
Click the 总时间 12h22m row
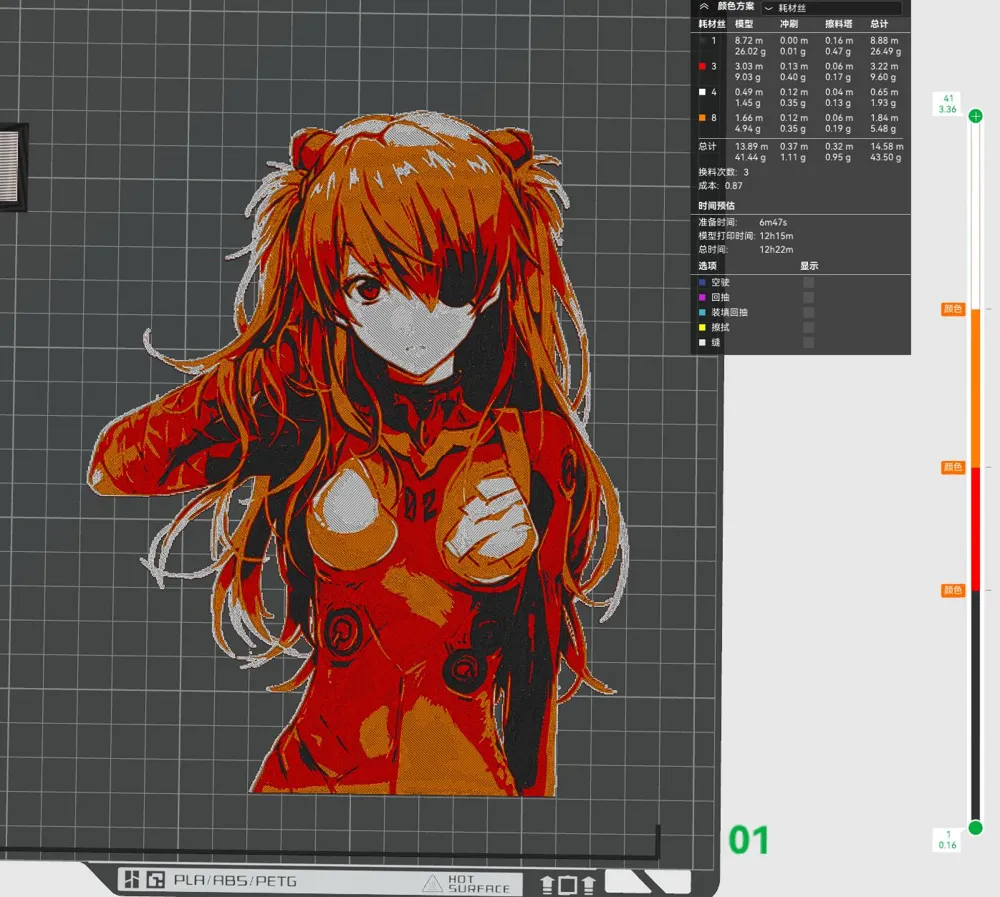746,249
